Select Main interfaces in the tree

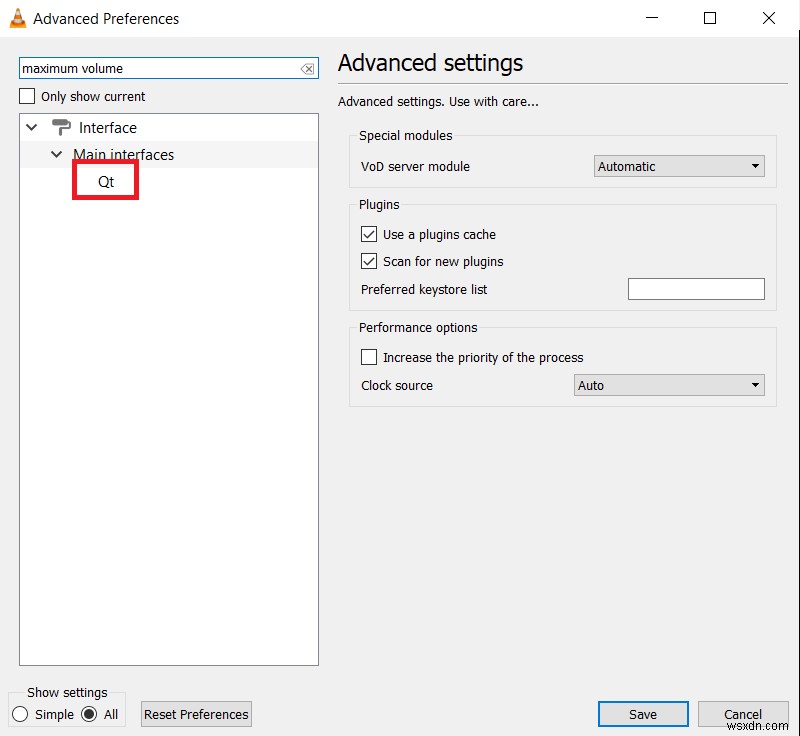pos(123,155)
